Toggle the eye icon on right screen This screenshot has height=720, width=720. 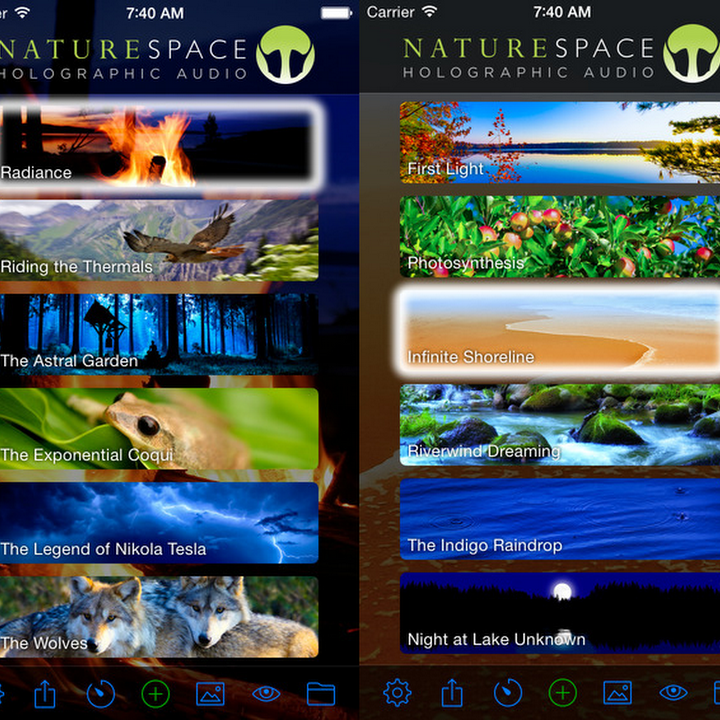pos(673,692)
